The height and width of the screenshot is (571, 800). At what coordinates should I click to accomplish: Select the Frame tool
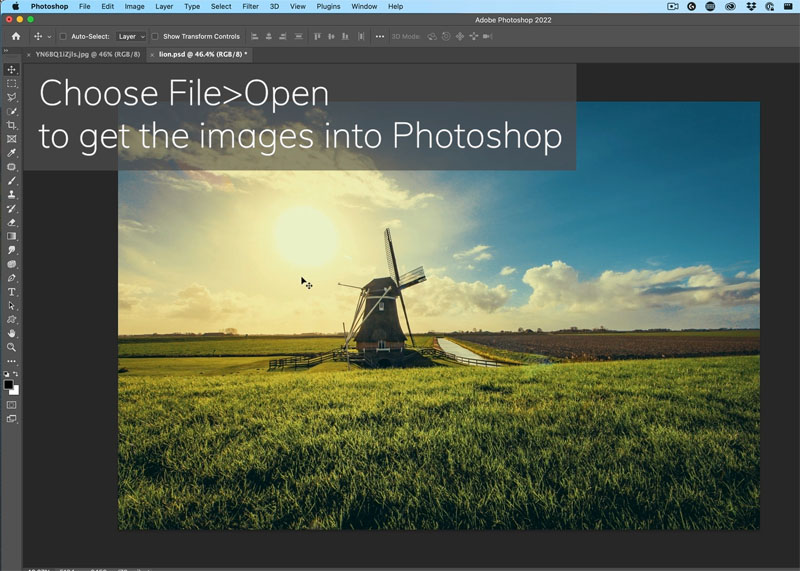[11, 139]
